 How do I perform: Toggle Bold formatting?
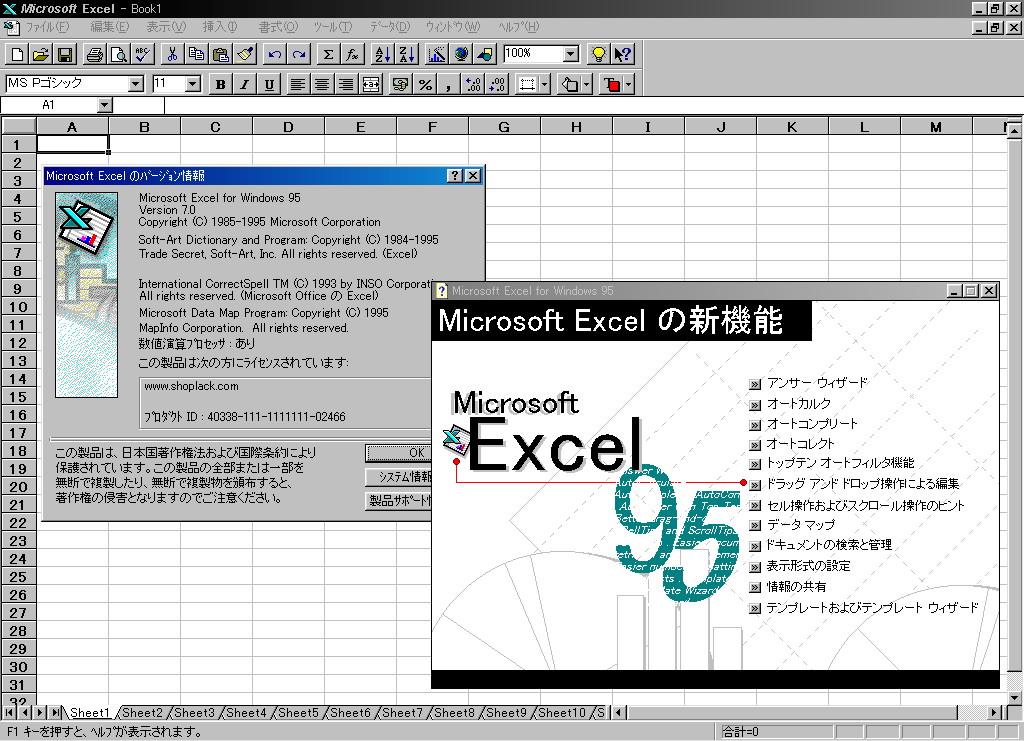click(221, 84)
